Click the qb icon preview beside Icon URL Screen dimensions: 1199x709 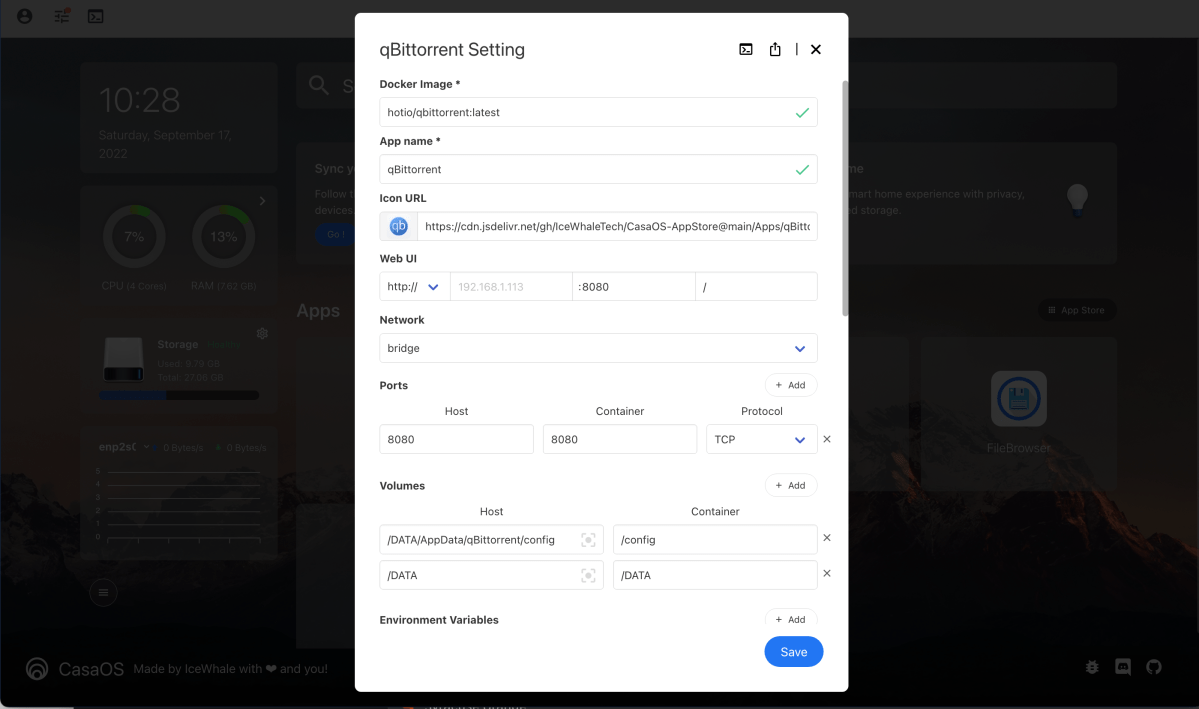point(398,226)
